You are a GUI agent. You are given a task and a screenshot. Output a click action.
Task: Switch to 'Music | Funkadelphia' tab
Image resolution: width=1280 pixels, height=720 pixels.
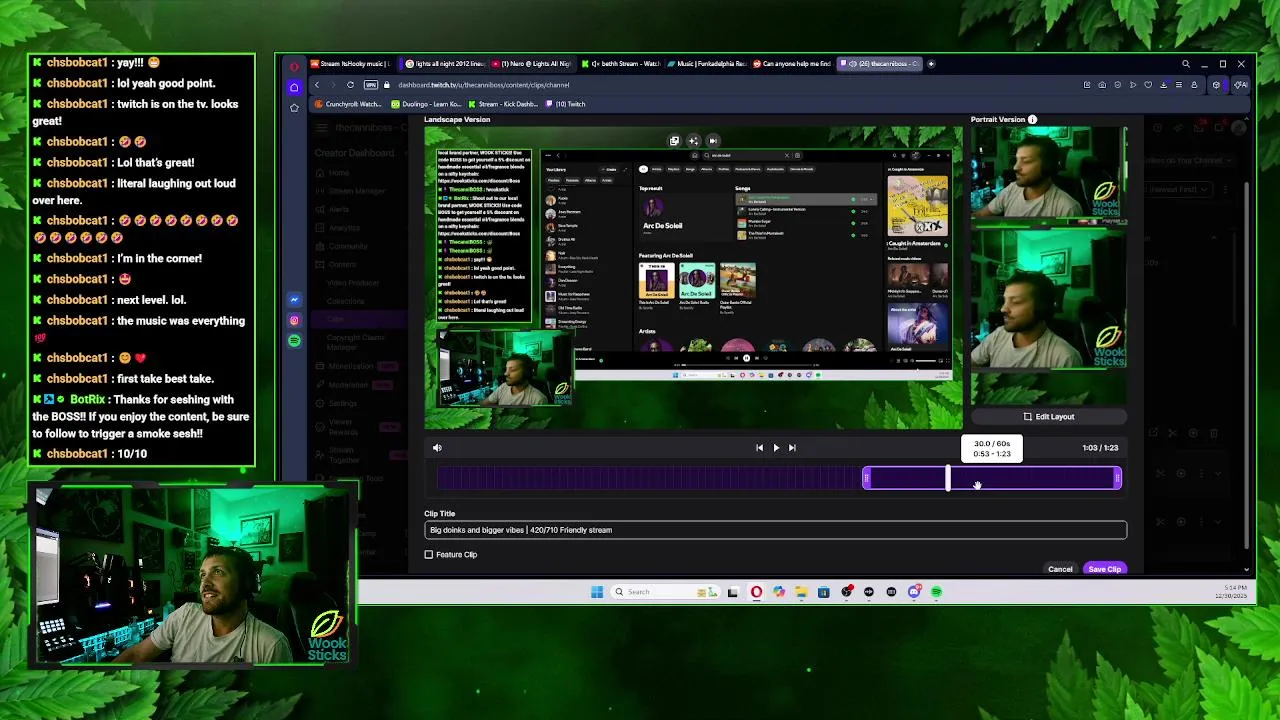(x=707, y=64)
